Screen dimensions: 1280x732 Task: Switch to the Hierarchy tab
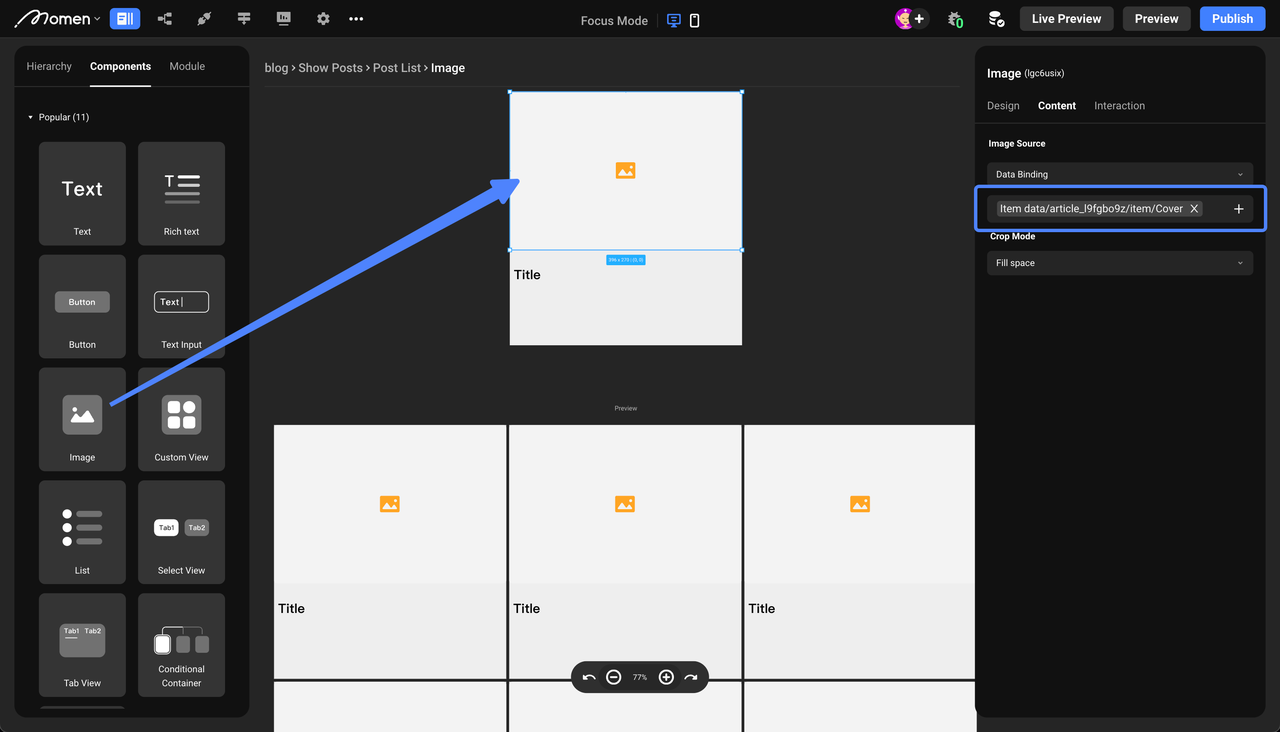point(49,66)
